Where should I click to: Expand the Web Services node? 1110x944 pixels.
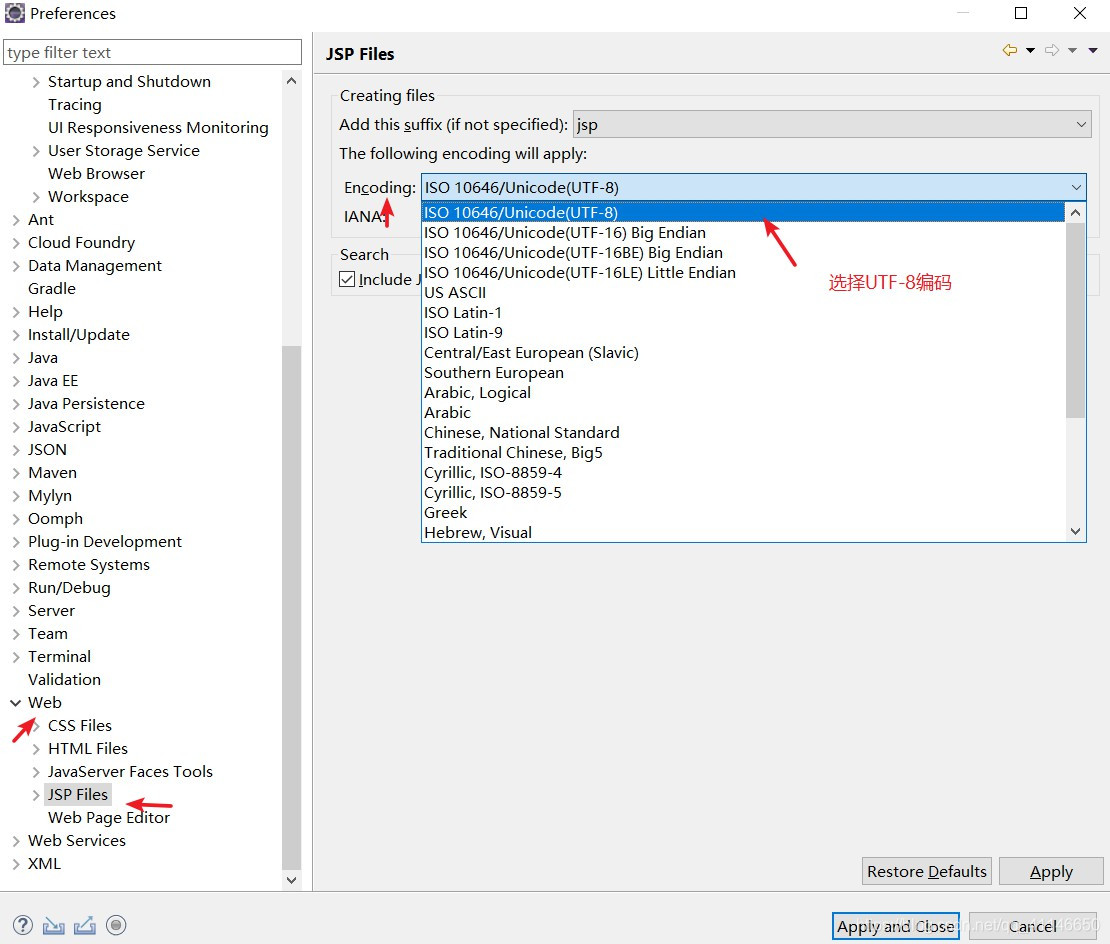pos(16,841)
